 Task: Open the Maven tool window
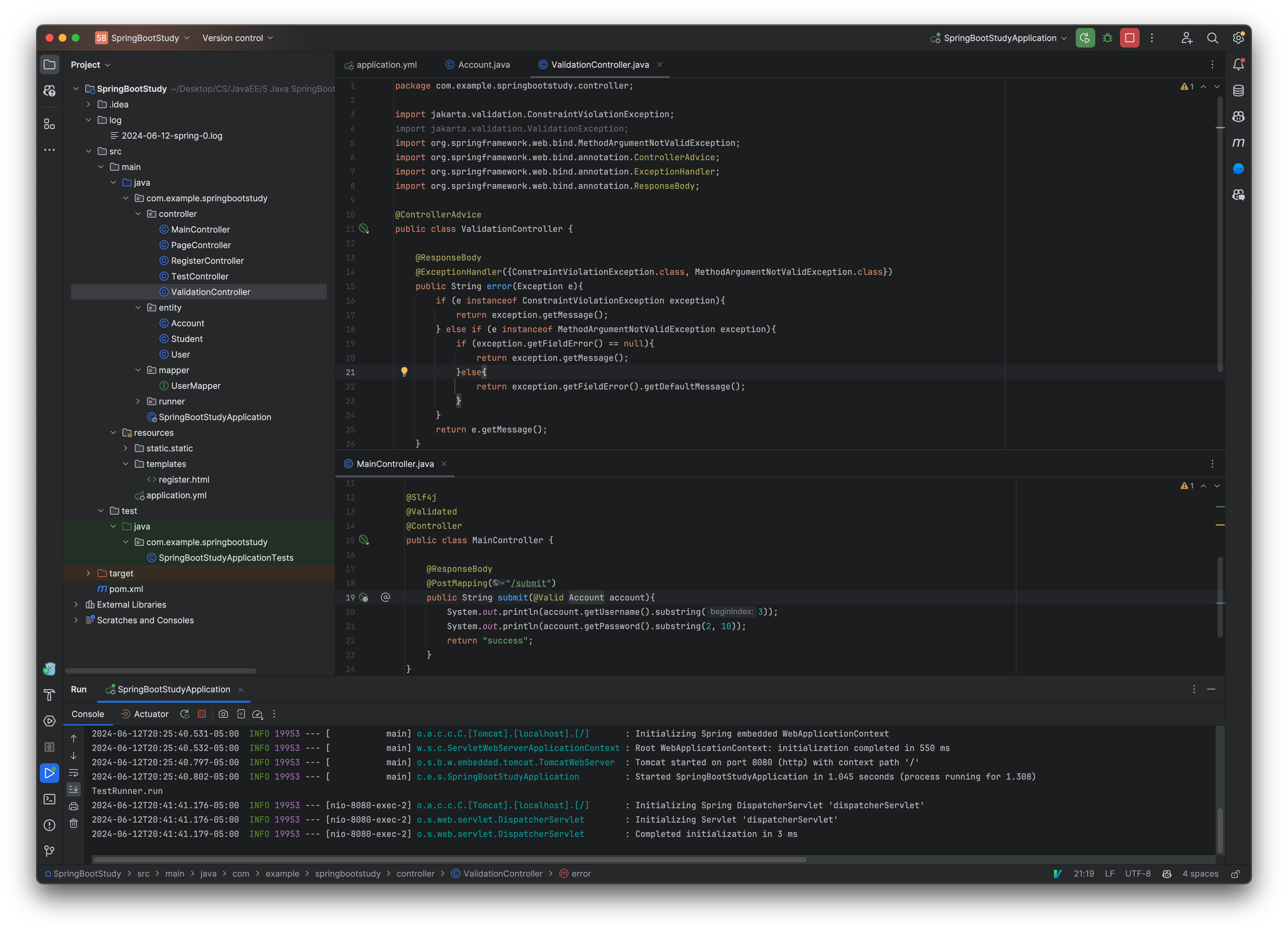pos(1239,143)
